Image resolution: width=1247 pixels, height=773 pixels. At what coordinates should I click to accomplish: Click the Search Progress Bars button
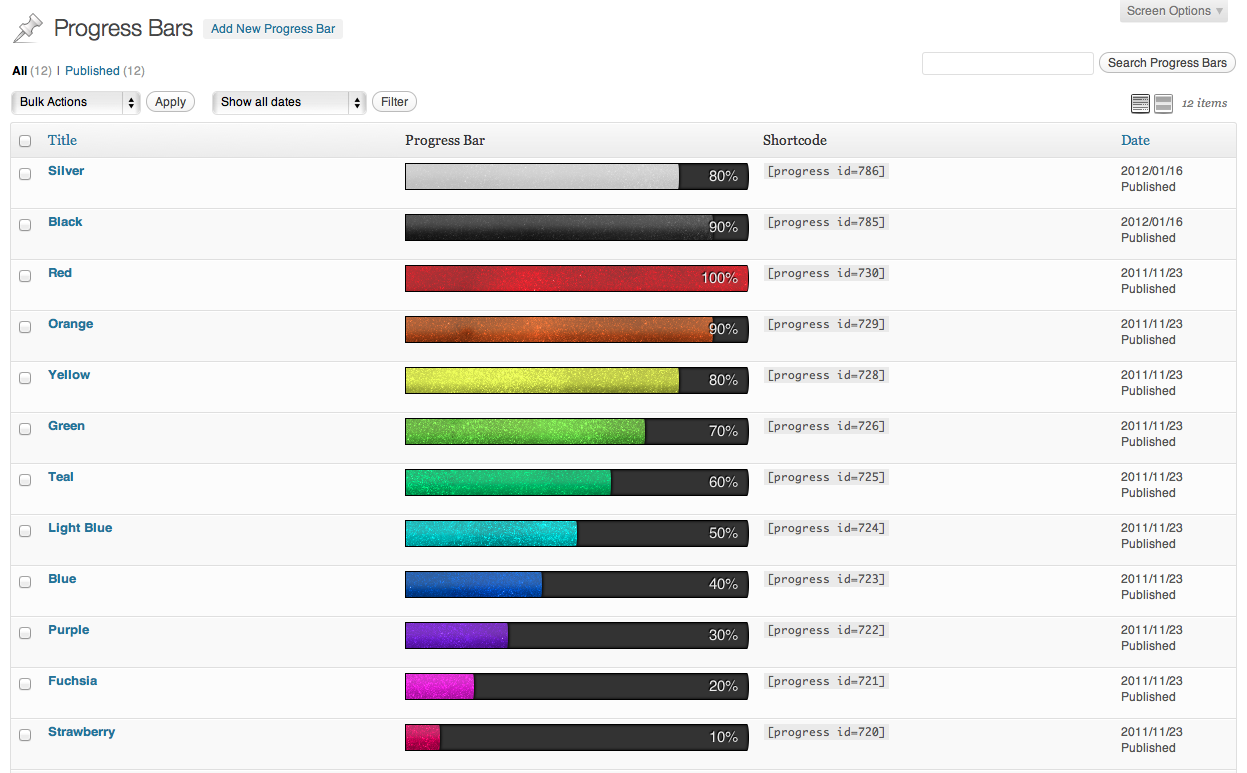click(x=1166, y=63)
